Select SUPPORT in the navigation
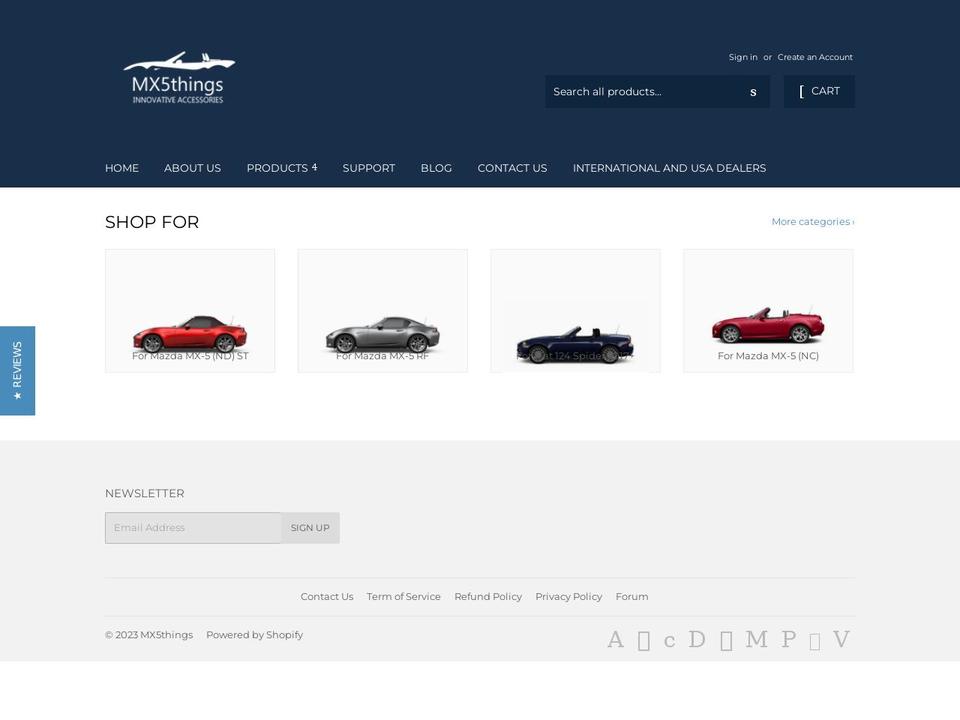The width and height of the screenshot is (960, 720). [369, 168]
